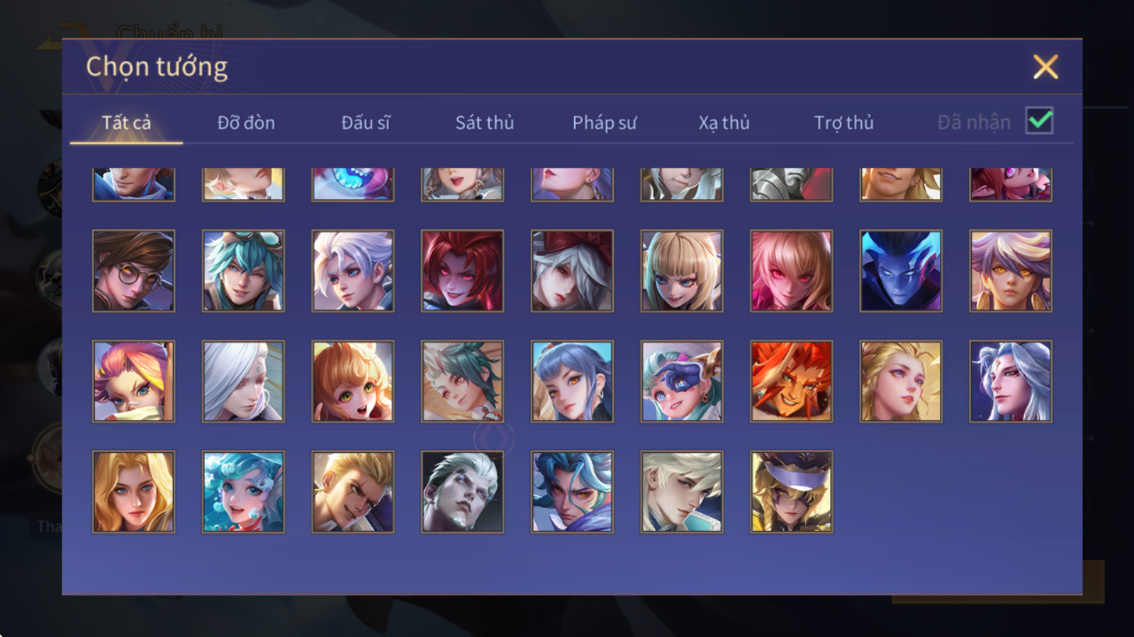The image size is (1134, 637).
Task: Pick the hero with blue eyepatch mask
Action: pos(681,381)
